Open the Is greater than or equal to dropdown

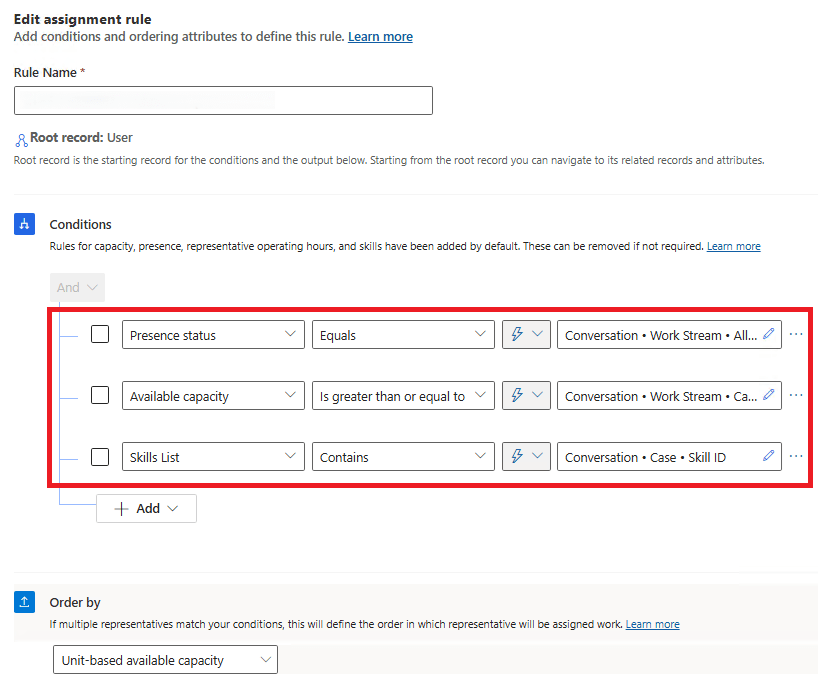click(x=403, y=396)
